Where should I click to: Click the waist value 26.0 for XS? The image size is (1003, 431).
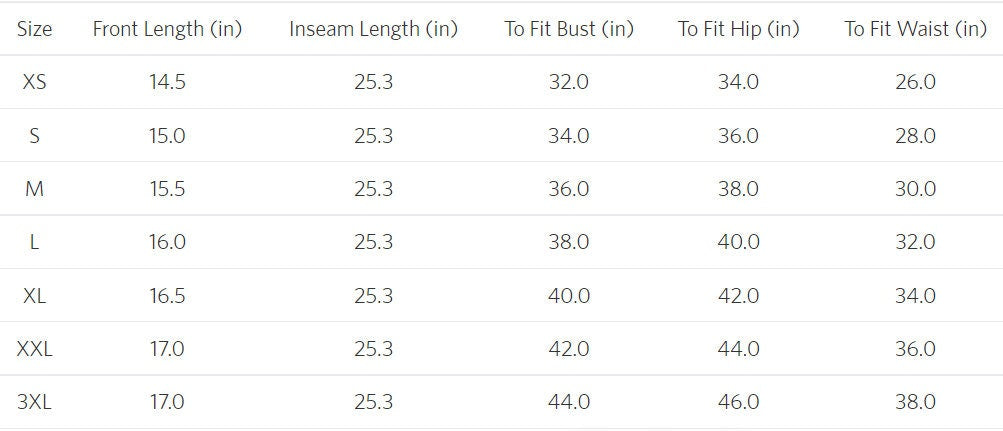coord(915,82)
